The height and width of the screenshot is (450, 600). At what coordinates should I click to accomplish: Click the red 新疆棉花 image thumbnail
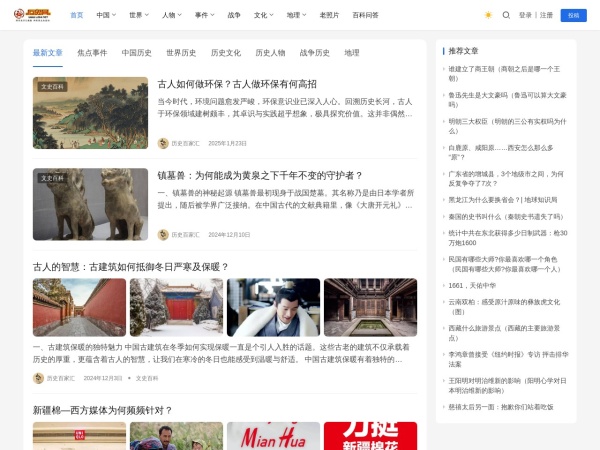pyautogui.click(x=370, y=436)
